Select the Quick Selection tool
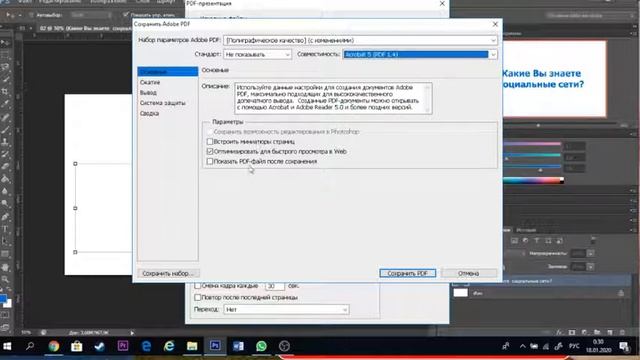This screenshot has height=360, width=640. (x=5, y=79)
